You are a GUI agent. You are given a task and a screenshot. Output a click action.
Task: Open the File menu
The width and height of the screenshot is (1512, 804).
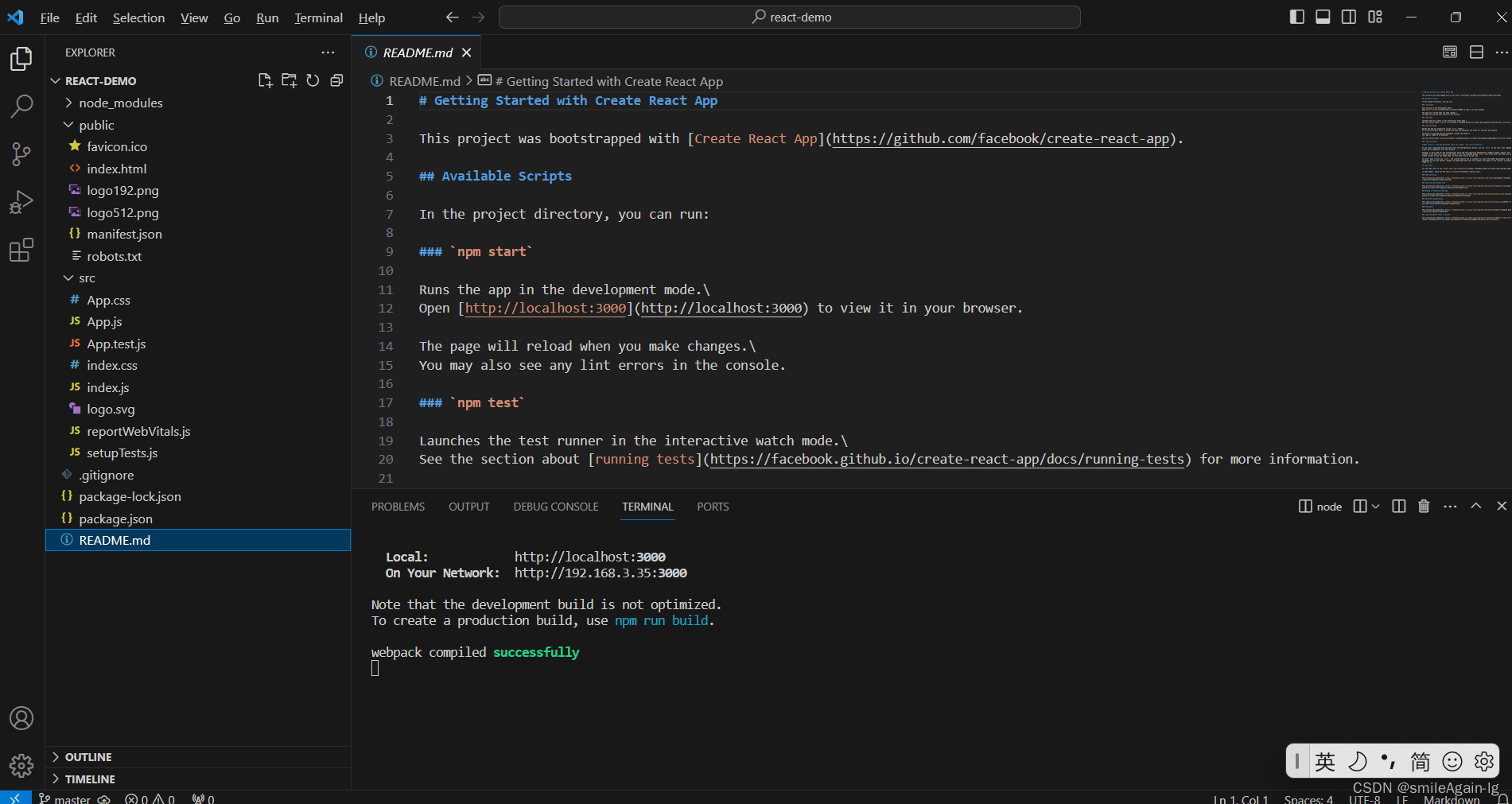(49, 17)
